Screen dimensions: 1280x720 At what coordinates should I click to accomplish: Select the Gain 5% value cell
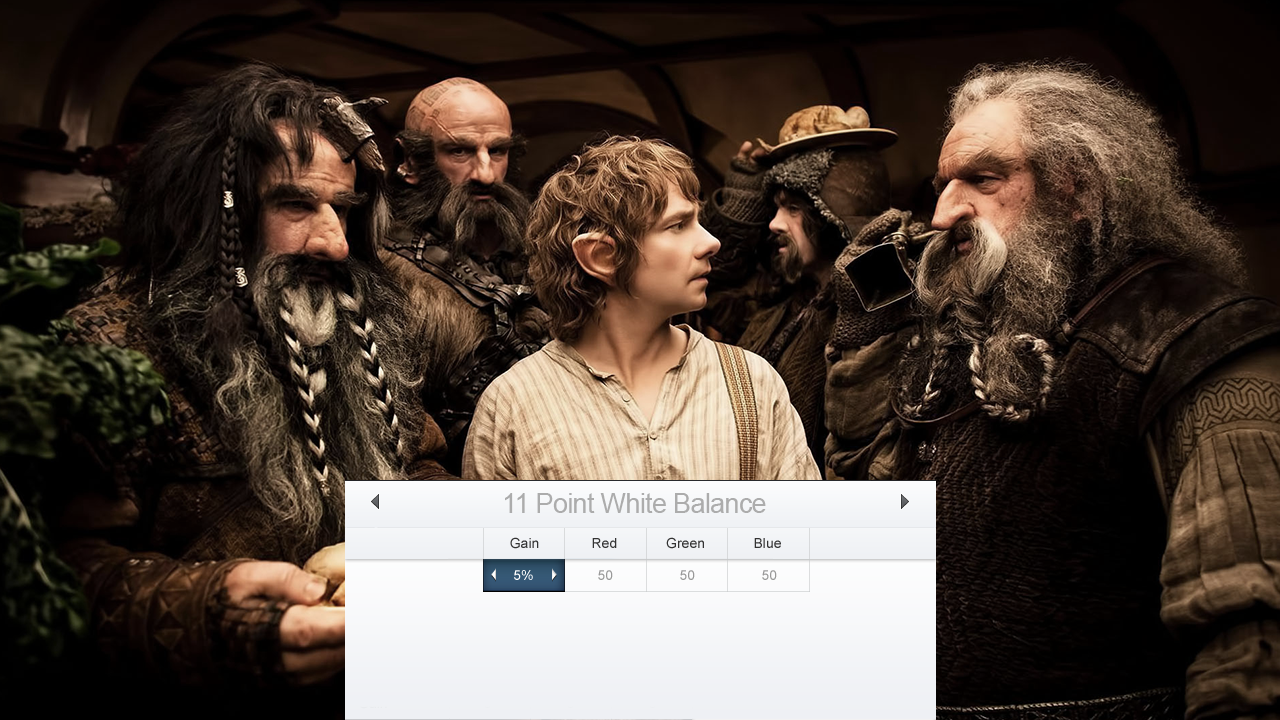tap(523, 576)
